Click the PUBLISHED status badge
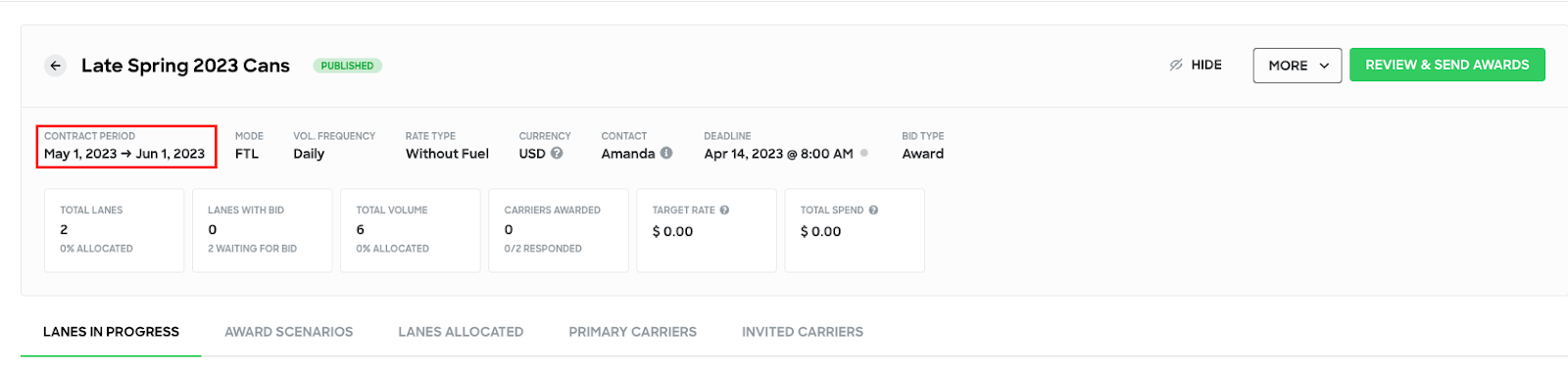The height and width of the screenshot is (373, 1568). click(347, 66)
